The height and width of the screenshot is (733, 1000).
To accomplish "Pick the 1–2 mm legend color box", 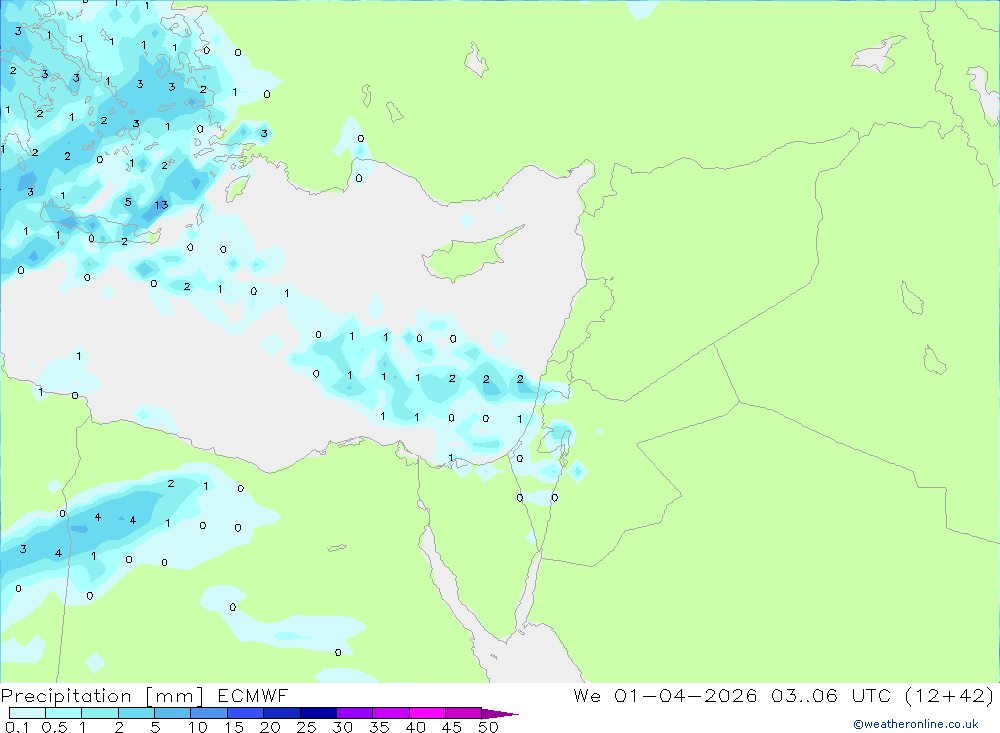I will coord(100,713).
